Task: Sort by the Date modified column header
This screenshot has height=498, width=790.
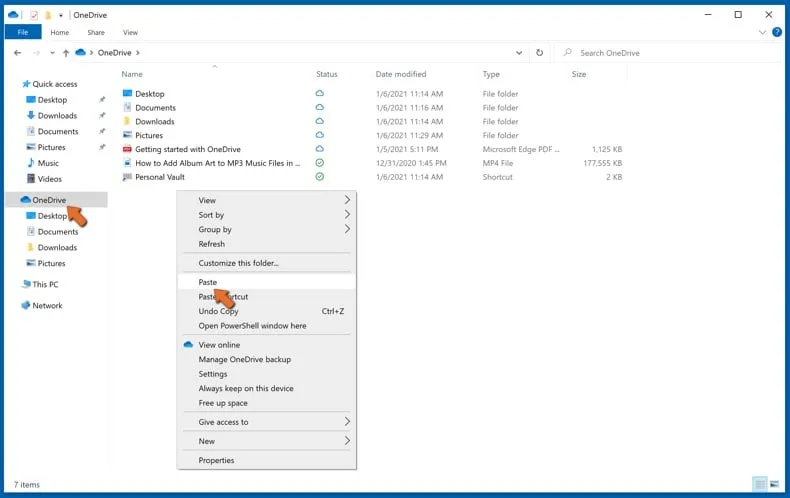Action: 401,74
